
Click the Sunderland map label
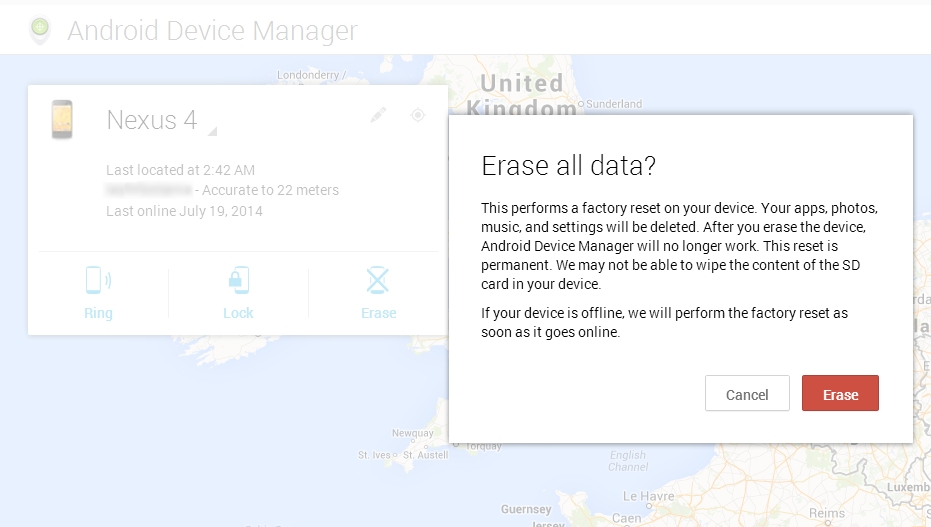point(614,104)
